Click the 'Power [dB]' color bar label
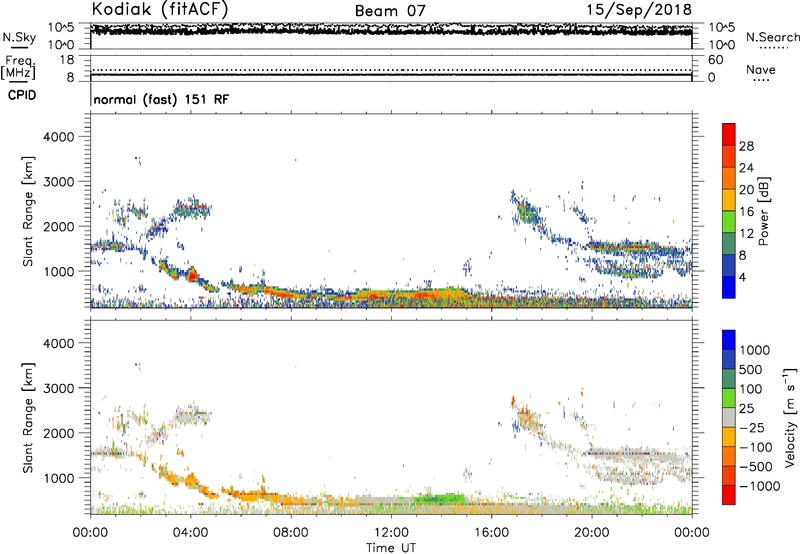This screenshot has width=800, height=554. (763, 211)
